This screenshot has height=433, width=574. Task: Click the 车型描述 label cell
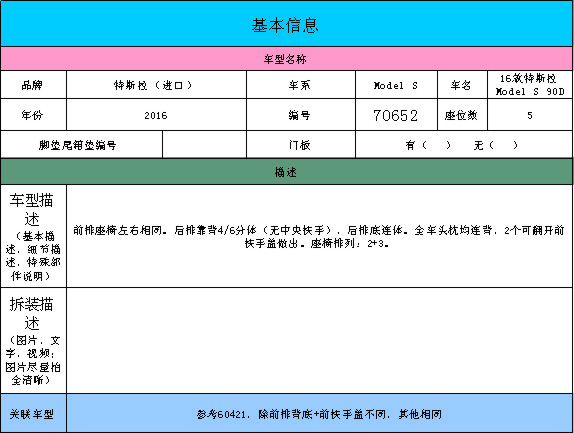tap(33, 236)
